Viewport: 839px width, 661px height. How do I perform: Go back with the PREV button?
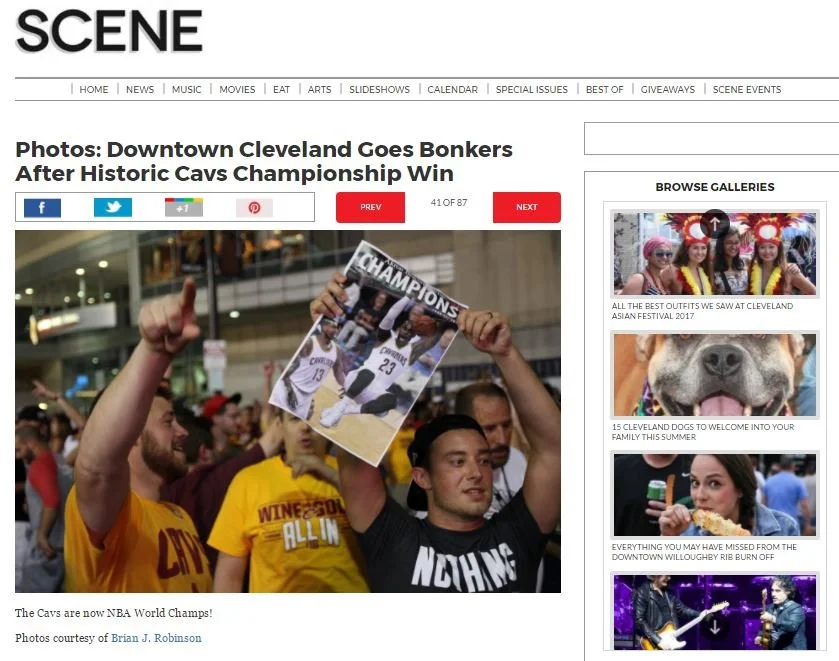click(x=370, y=207)
